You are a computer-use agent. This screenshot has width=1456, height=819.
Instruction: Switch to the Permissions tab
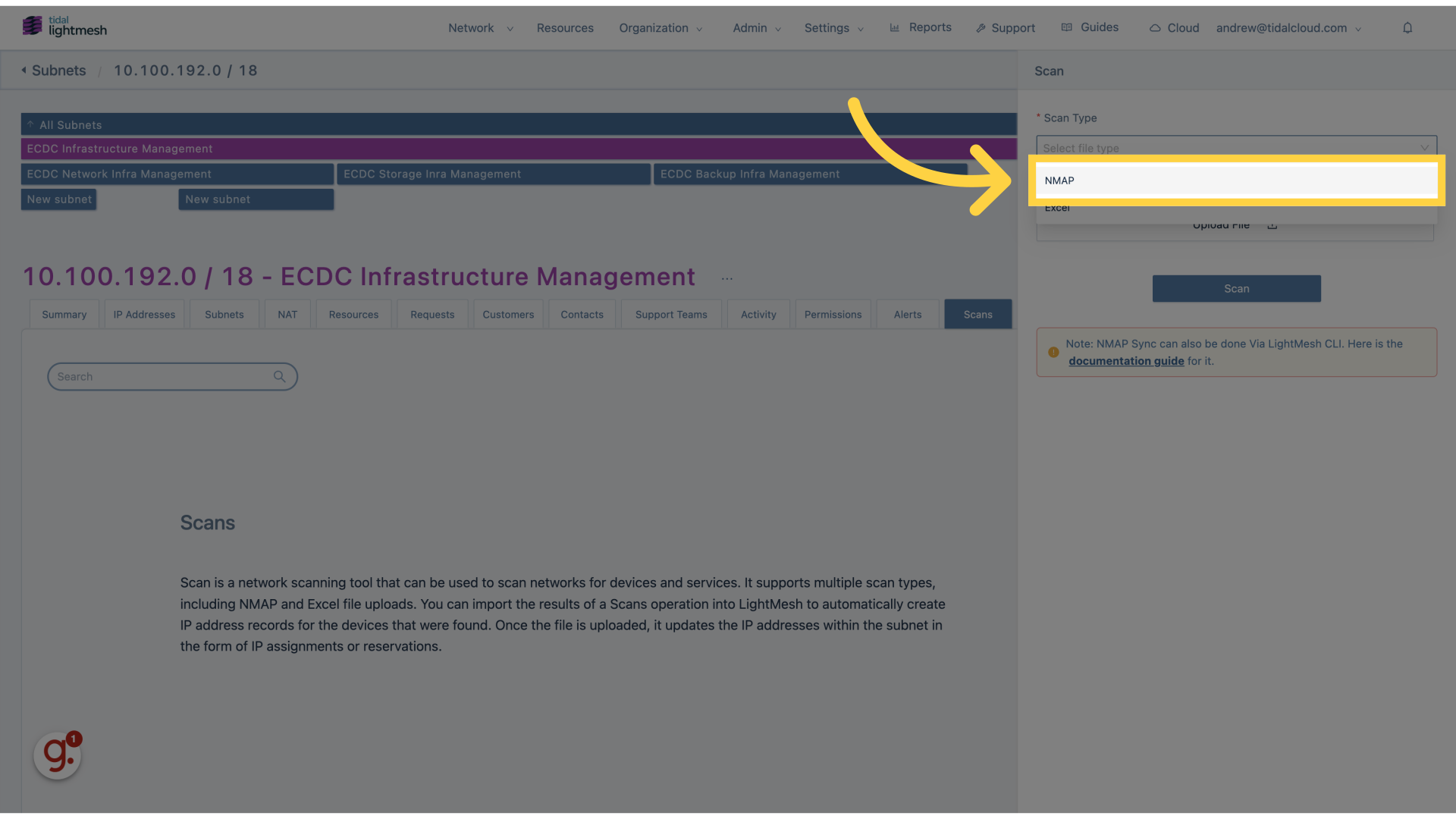(x=833, y=315)
